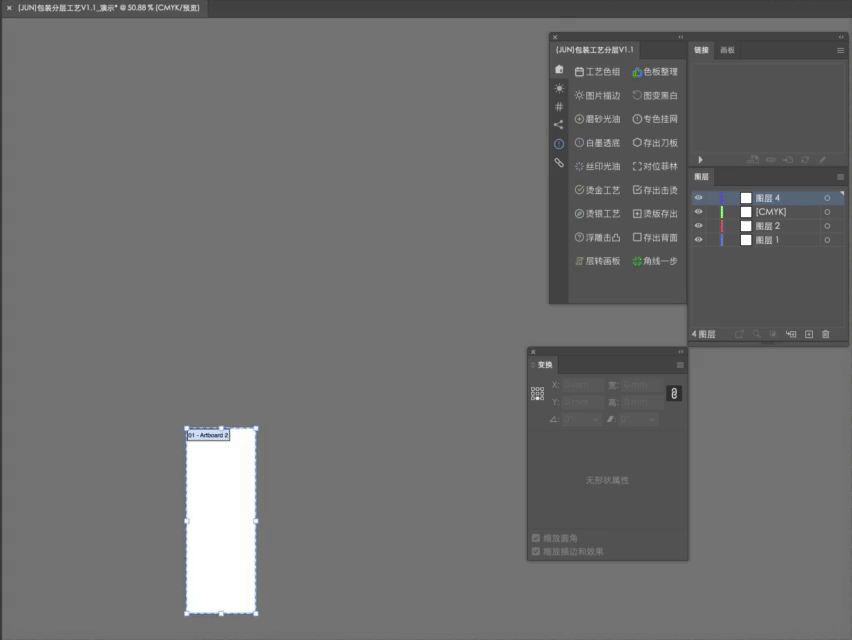Image resolution: width=852 pixels, height=640 pixels.
Task: Toggle constrain width and height proportions link
Action: coord(674,393)
